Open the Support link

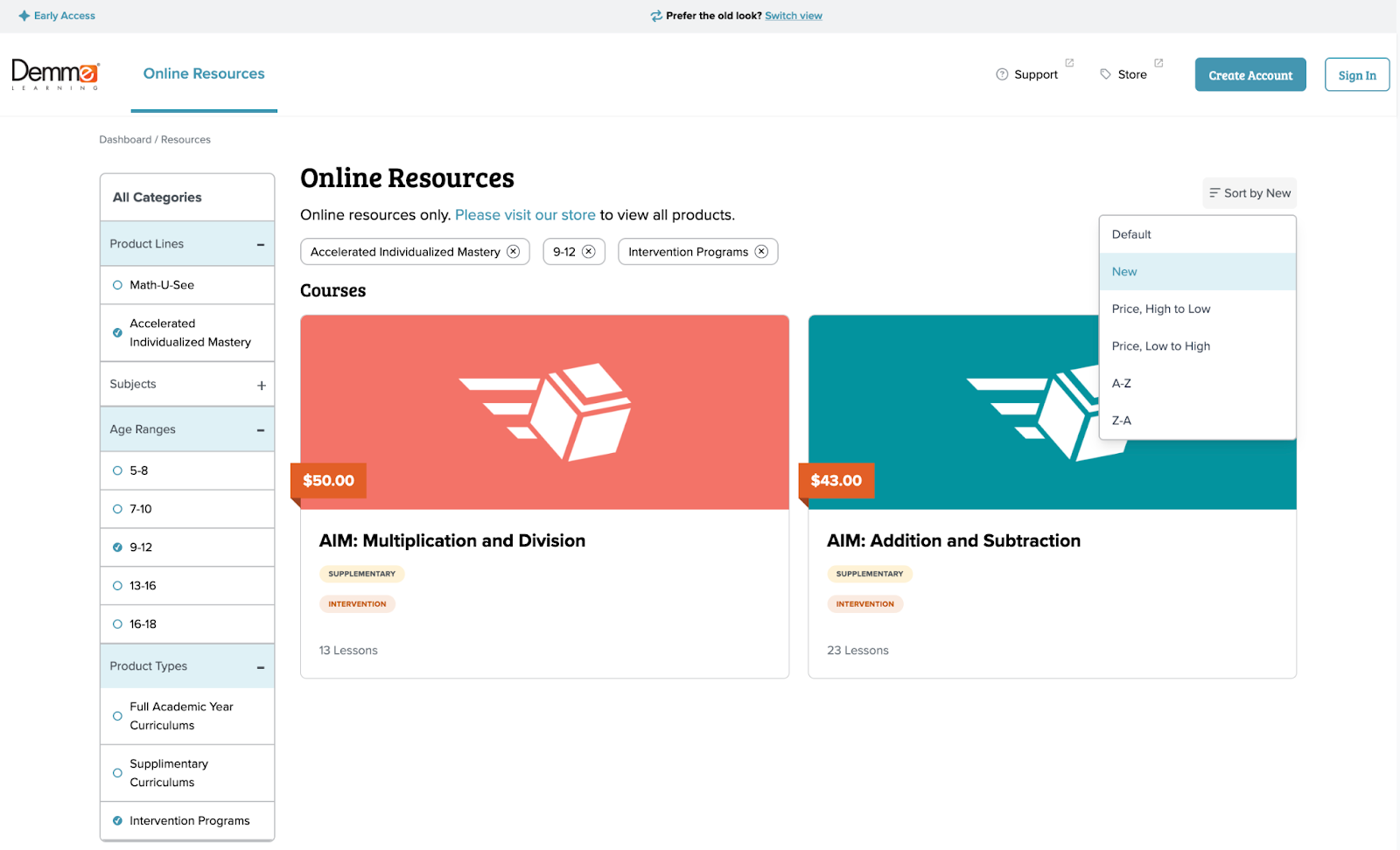[1036, 74]
